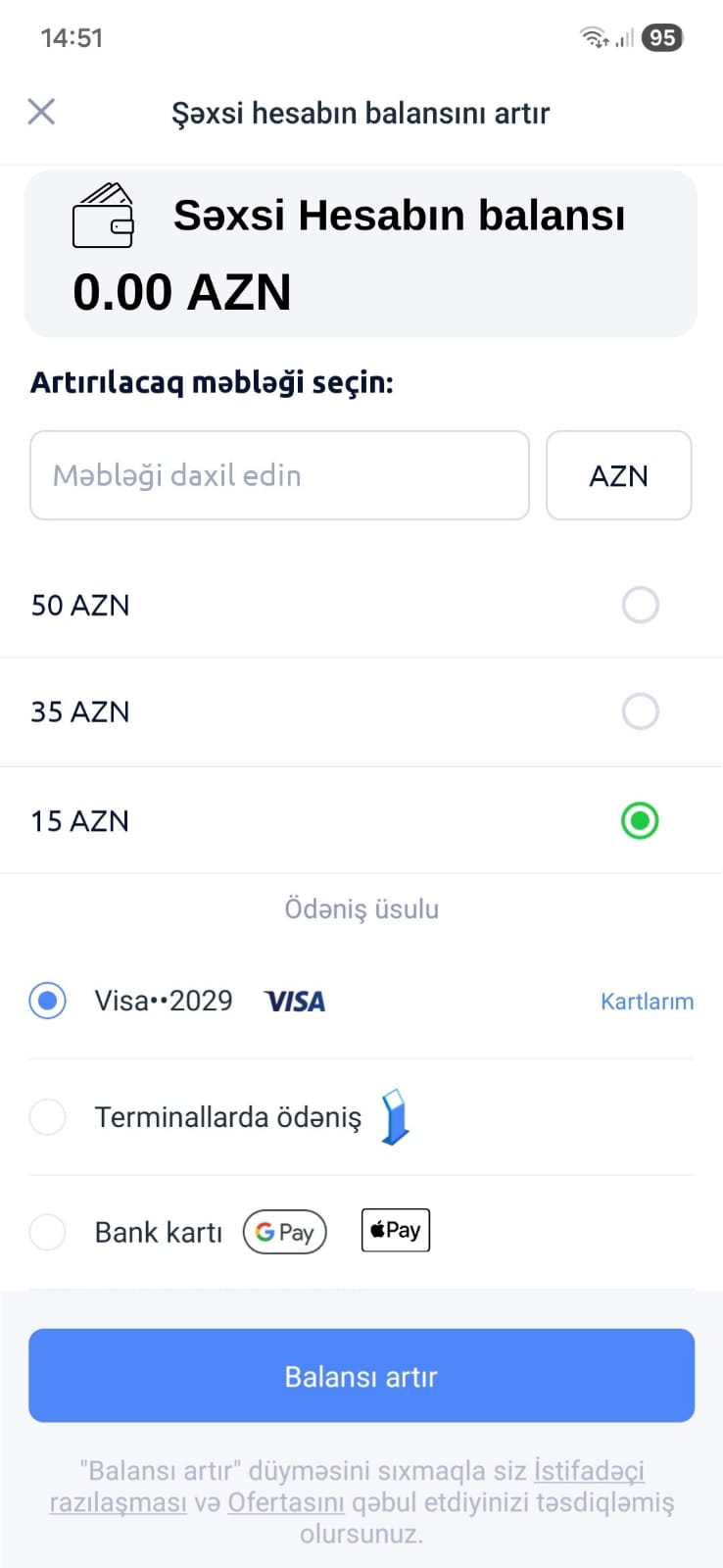This screenshot has height=1568, width=723.
Task: Select the 15 AZN radio button
Action: tap(640, 821)
